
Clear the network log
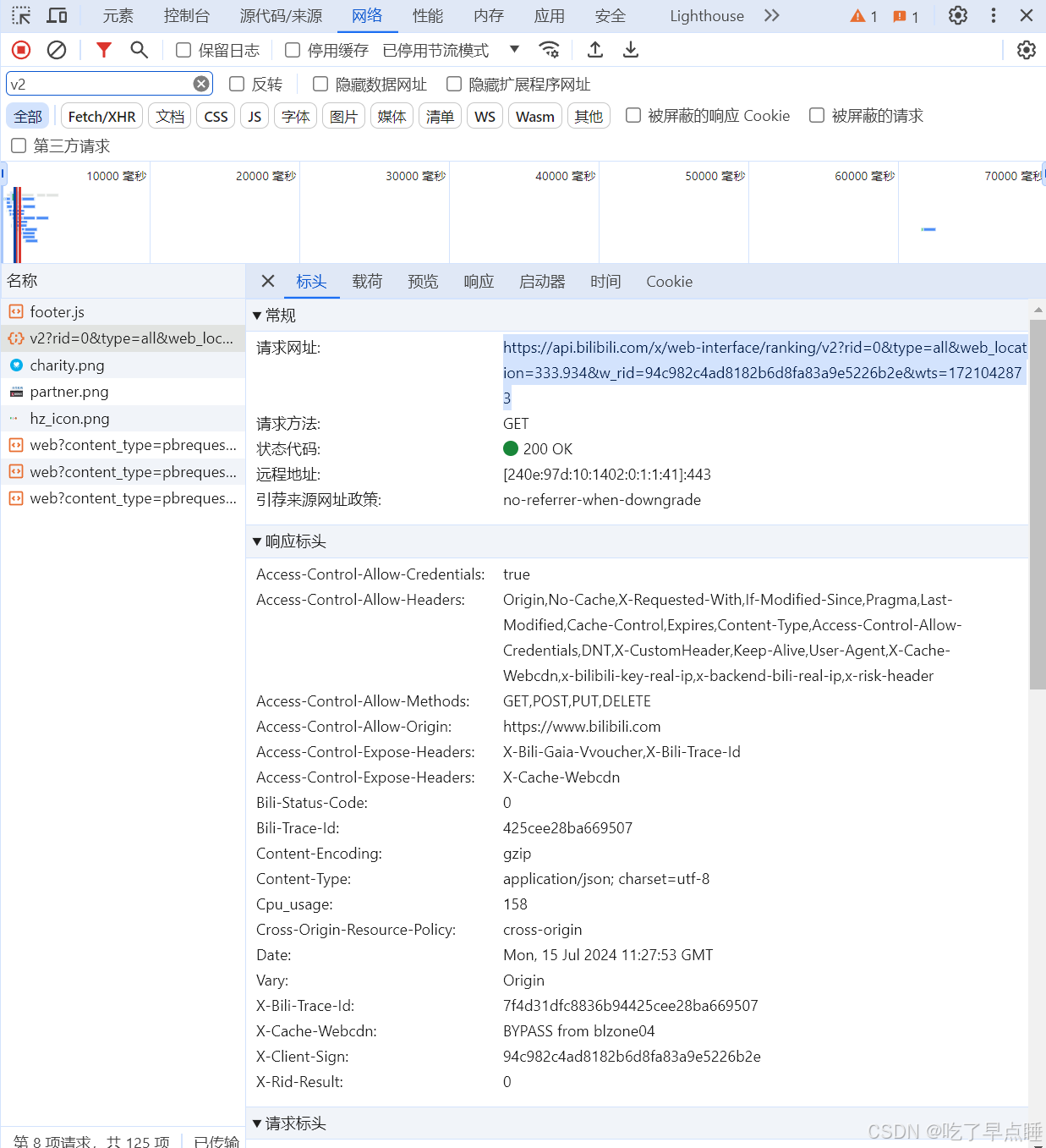pyautogui.click(x=57, y=50)
